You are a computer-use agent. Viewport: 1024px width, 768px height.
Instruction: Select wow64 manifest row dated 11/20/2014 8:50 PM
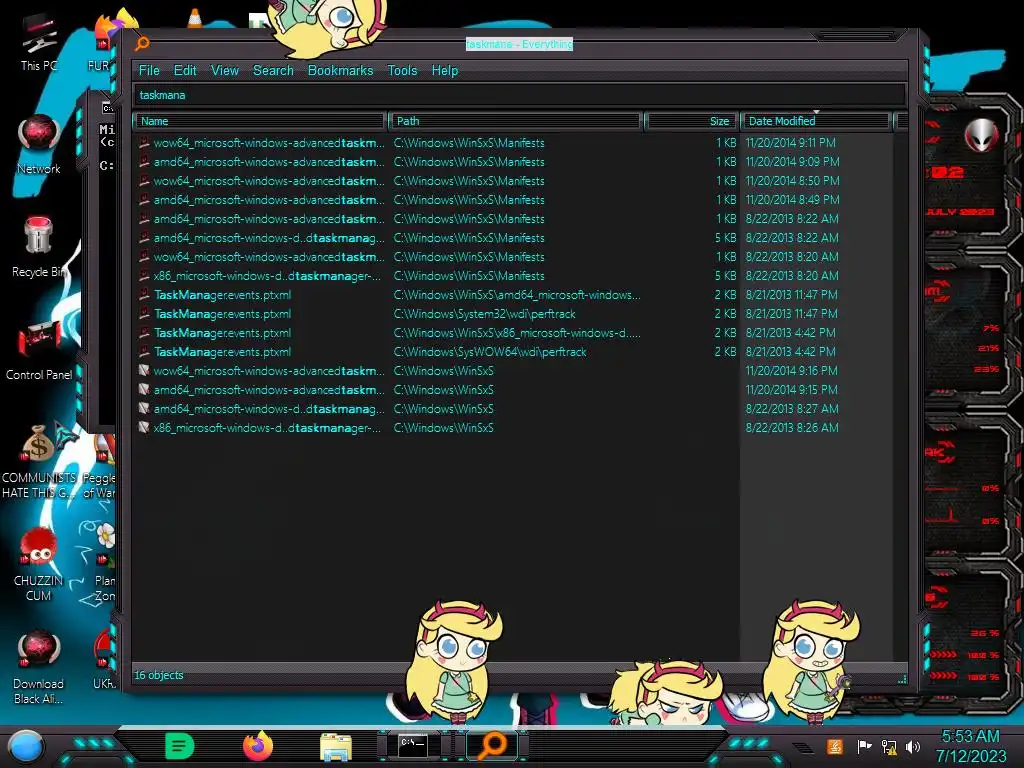pyautogui.click(x=513, y=181)
